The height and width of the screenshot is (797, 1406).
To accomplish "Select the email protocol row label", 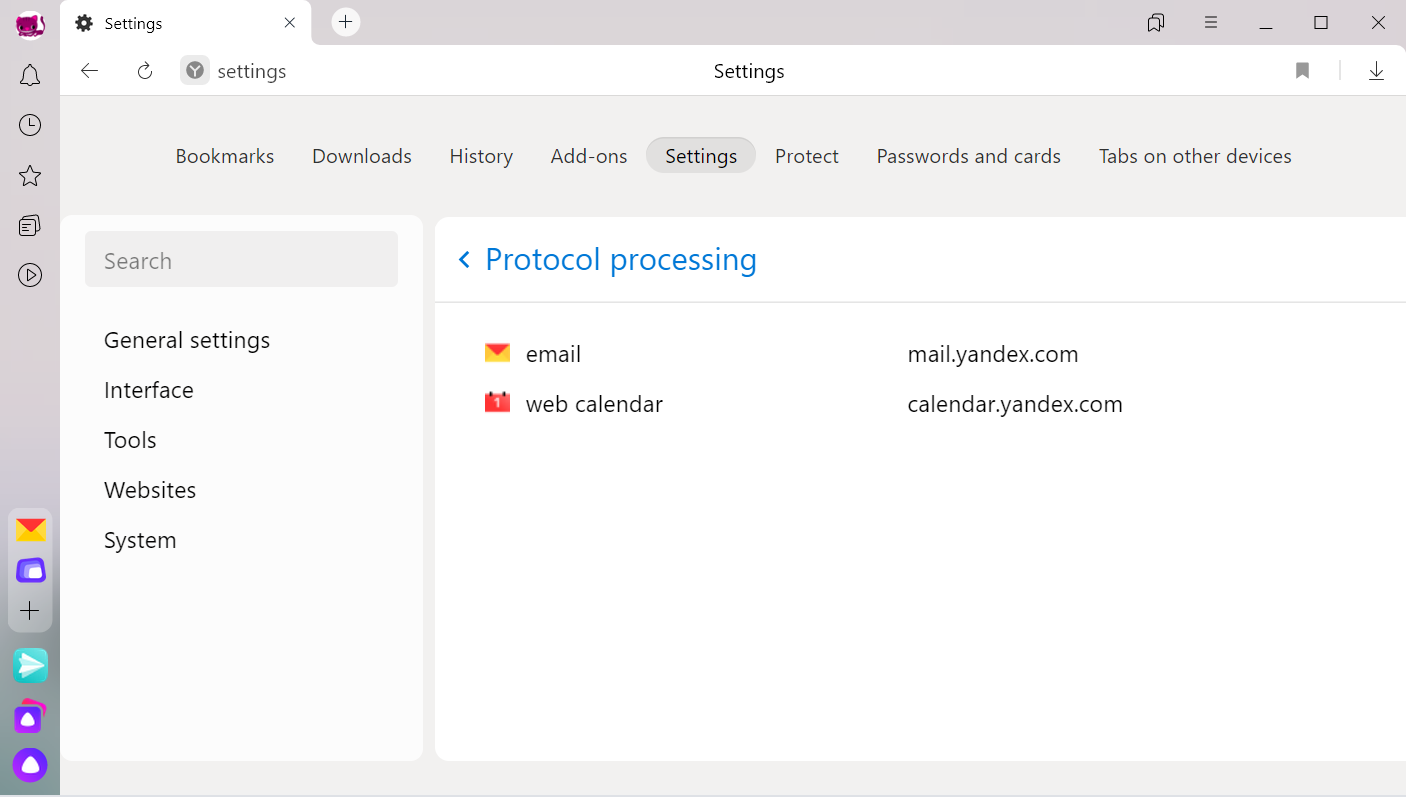I will tap(553, 354).
